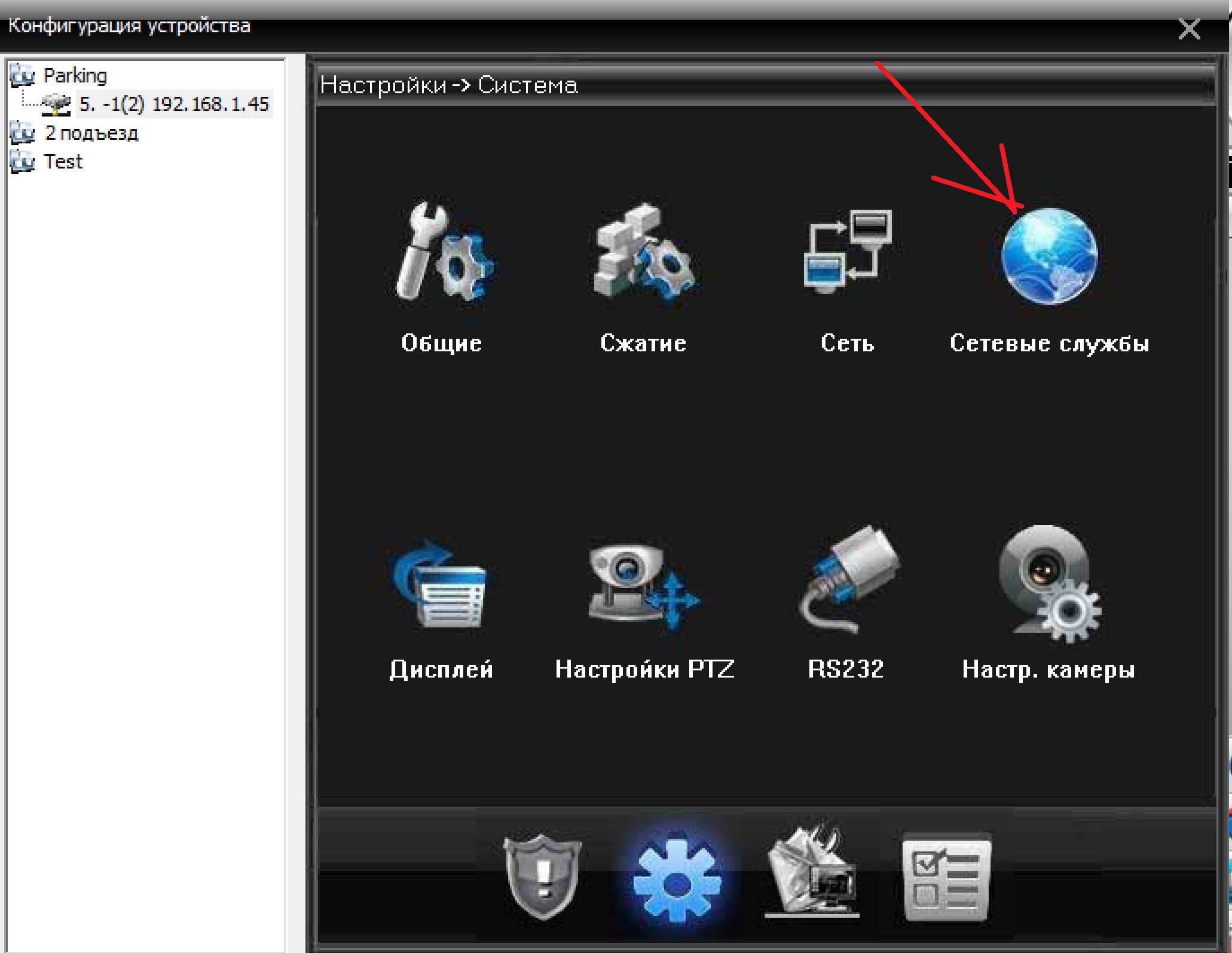Viewport: 1232px width, 953px height.
Task: Open the management tools tab with the monitor icon
Action: 813,872
